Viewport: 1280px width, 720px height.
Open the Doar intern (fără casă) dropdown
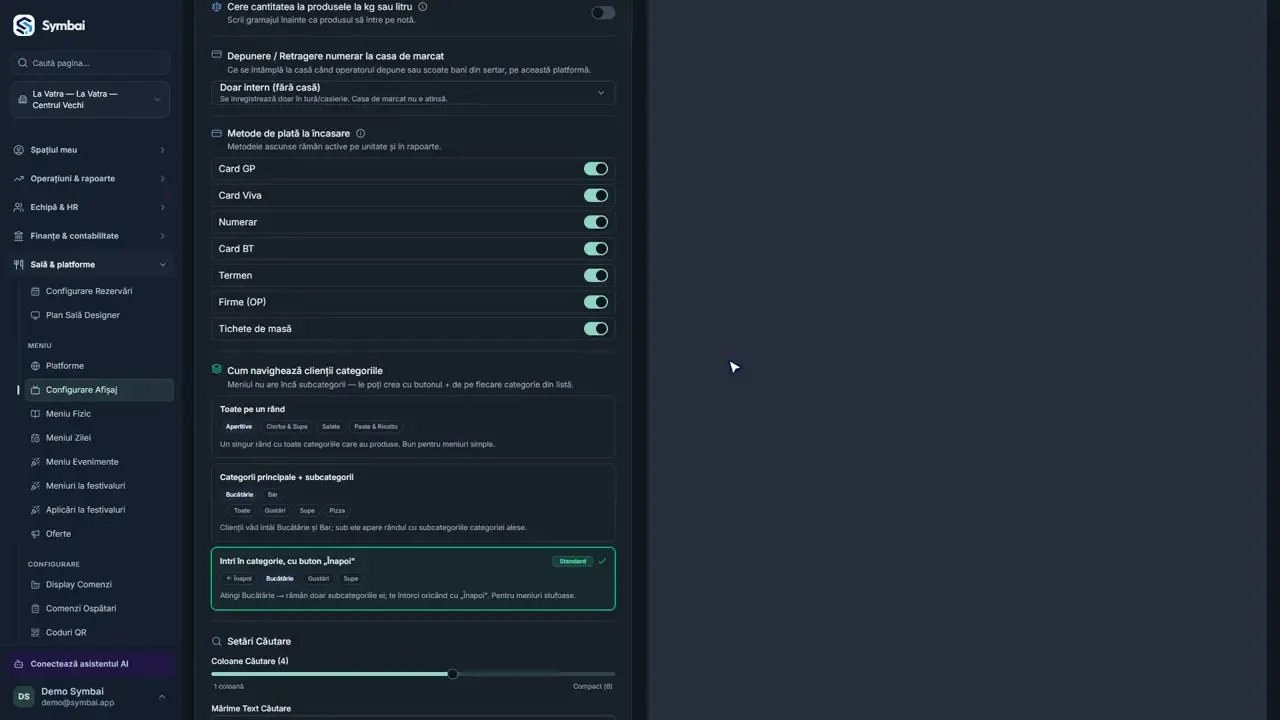click(413, 92)
